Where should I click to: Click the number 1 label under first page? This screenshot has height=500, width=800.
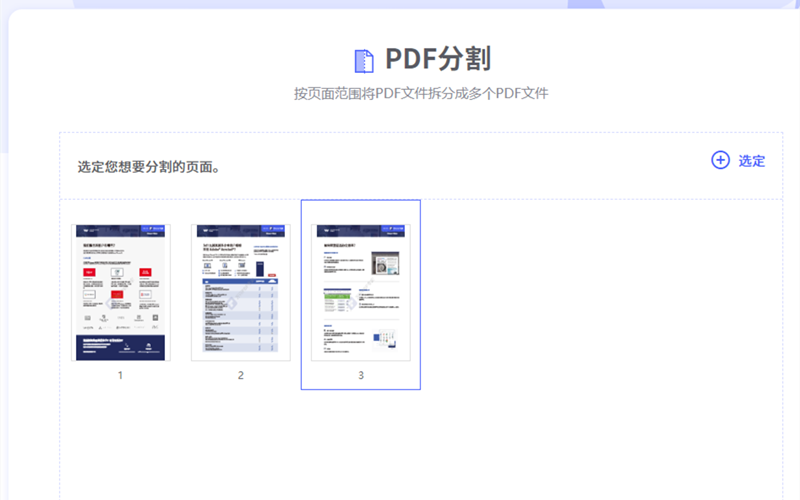coord(121,376)
